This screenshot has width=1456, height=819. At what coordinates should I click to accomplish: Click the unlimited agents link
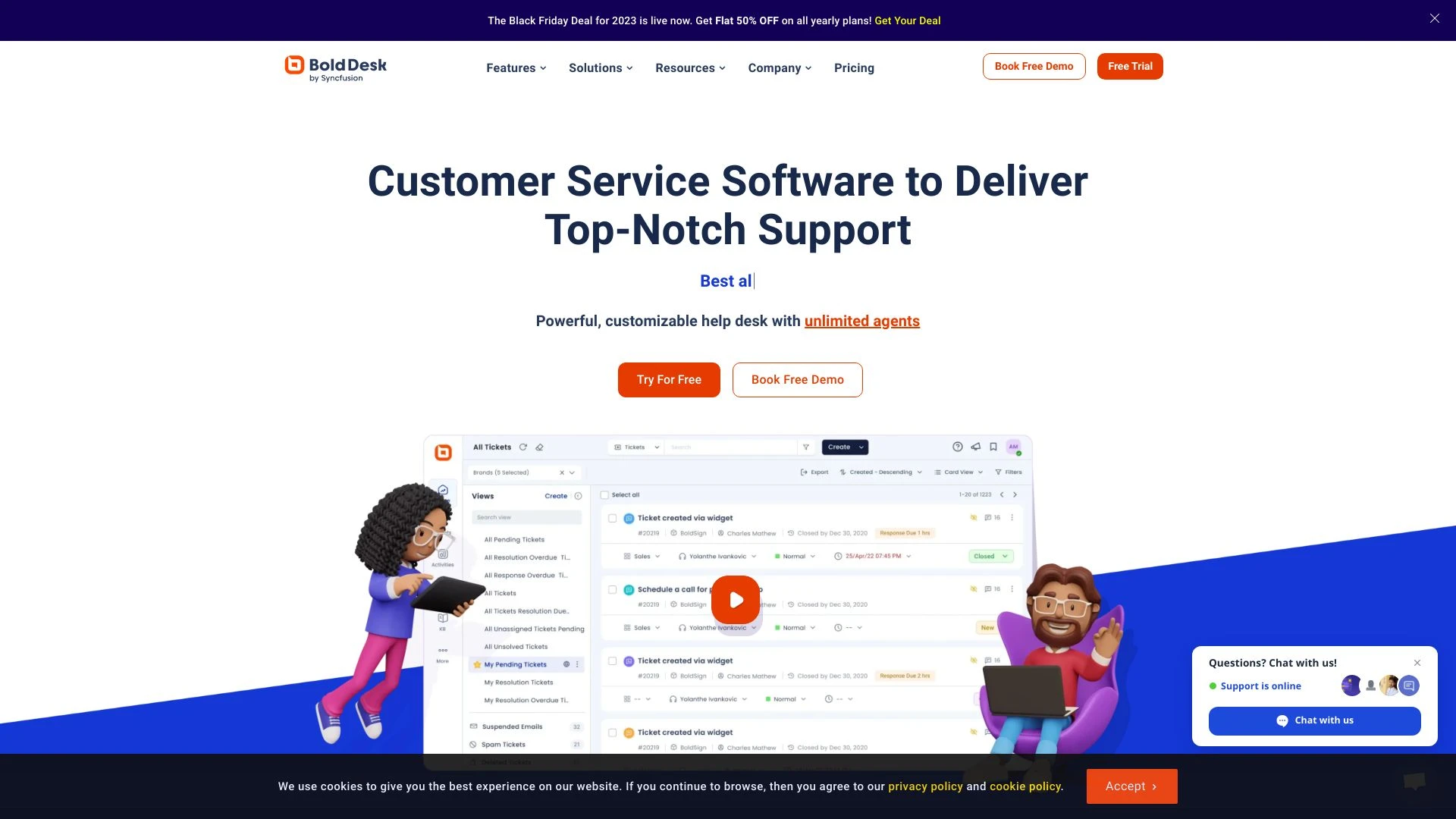coord(862,320)
